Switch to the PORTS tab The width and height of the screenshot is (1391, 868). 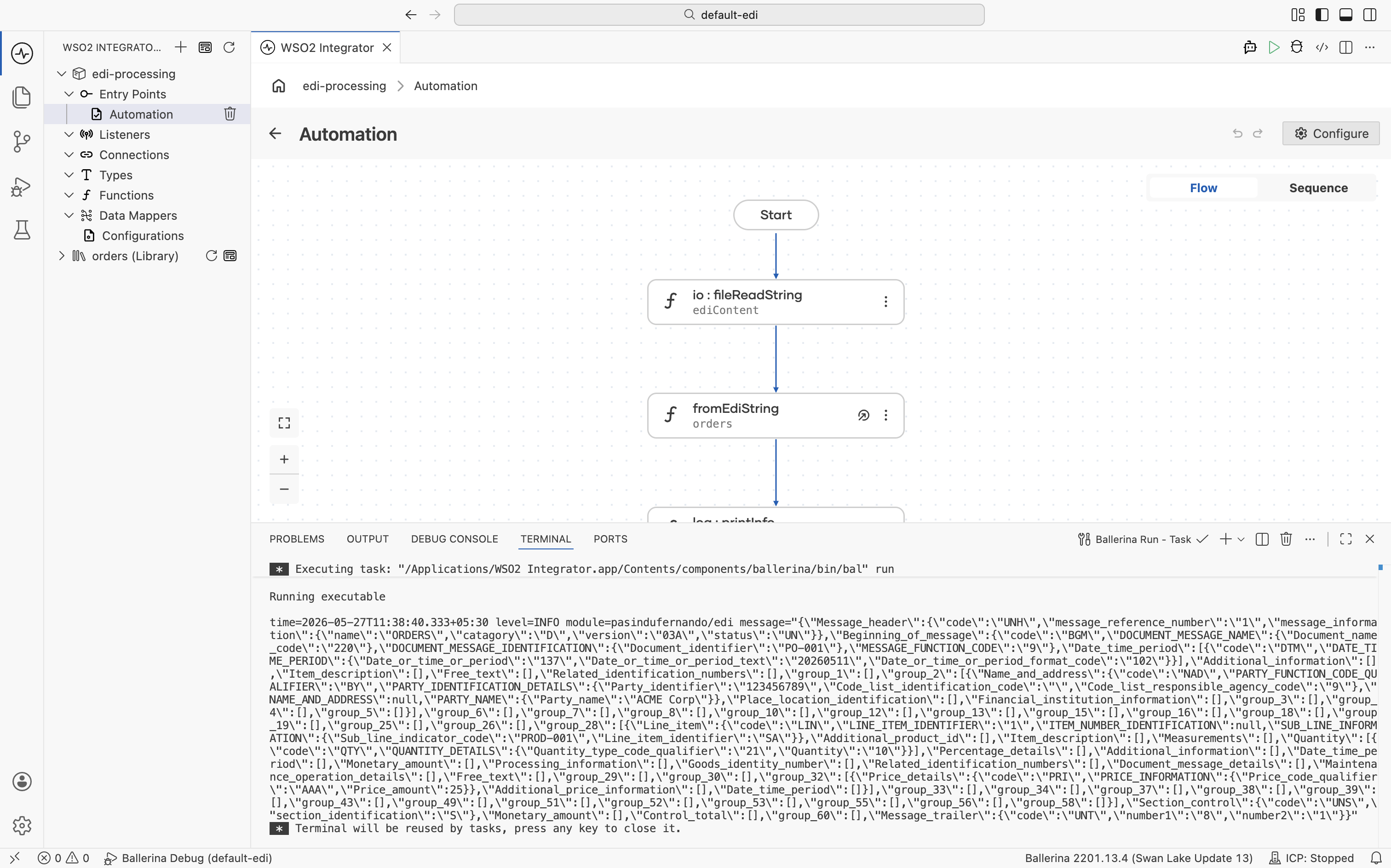(x=610, y=538)
